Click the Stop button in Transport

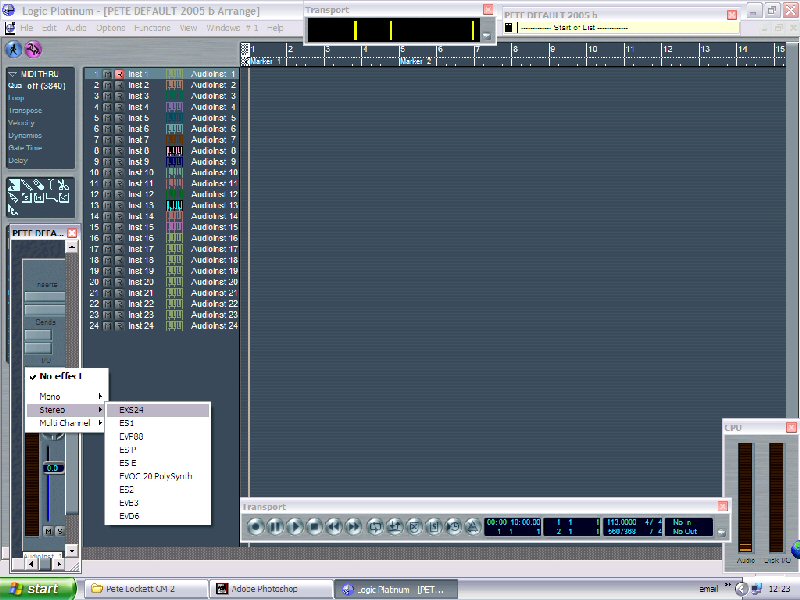[313, 526]
